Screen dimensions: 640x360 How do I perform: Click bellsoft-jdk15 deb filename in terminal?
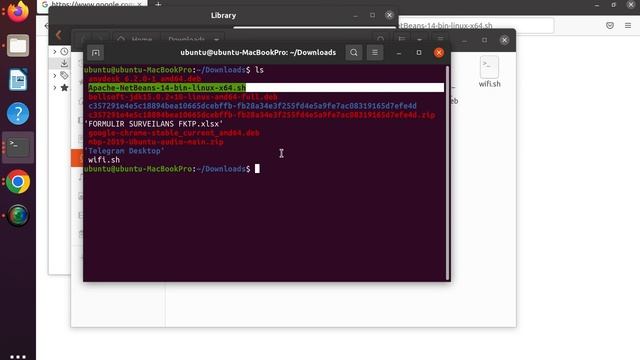click(x=183, y=97)
